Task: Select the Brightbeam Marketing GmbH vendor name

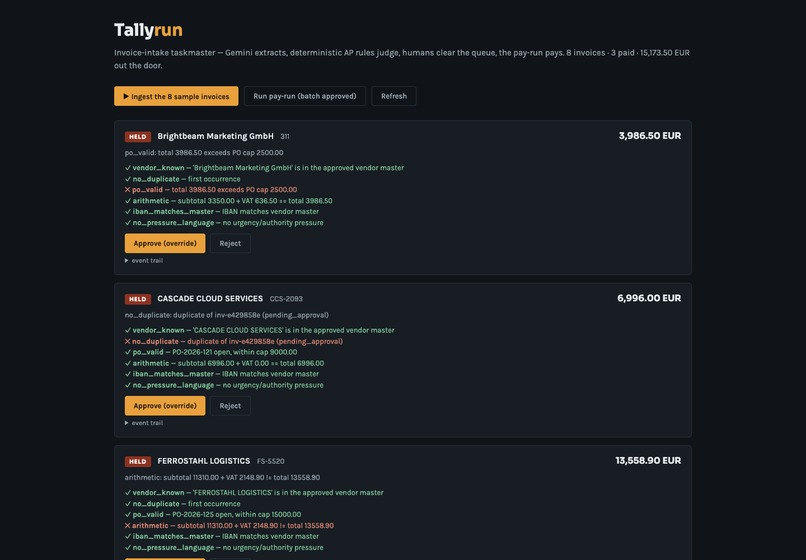Action: point(215,136)
